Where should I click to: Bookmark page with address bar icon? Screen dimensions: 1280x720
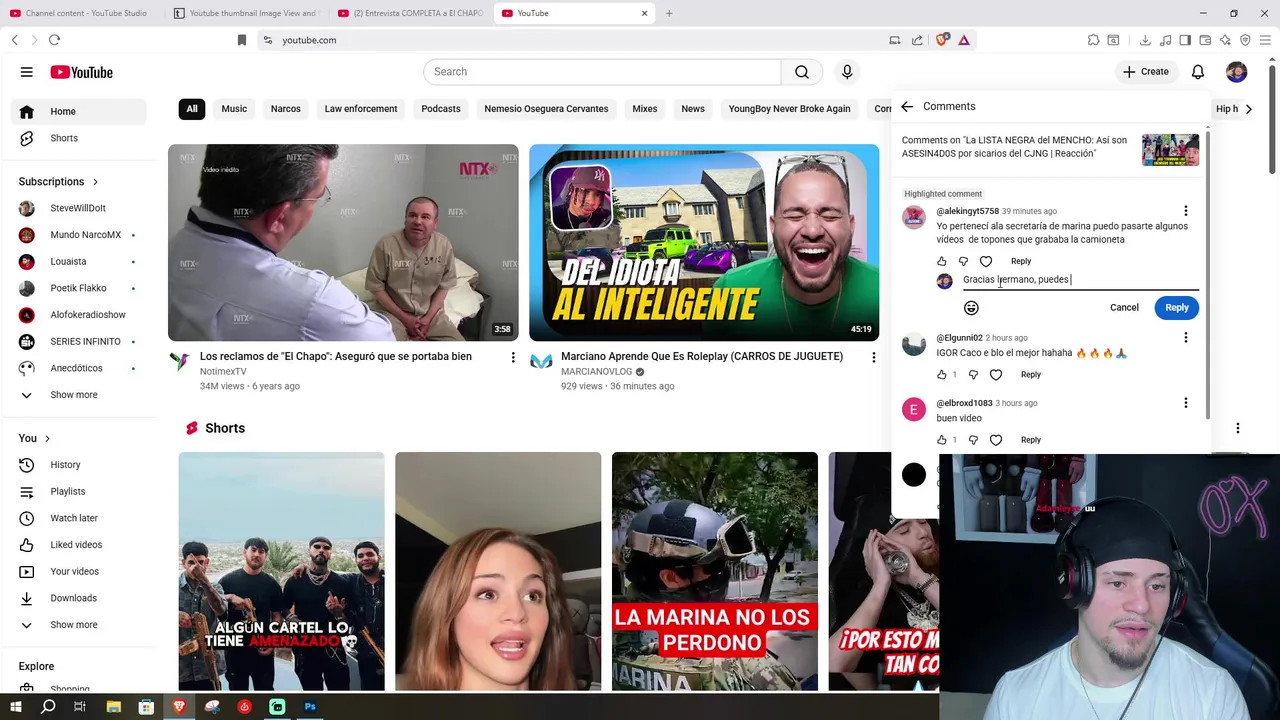241,40
